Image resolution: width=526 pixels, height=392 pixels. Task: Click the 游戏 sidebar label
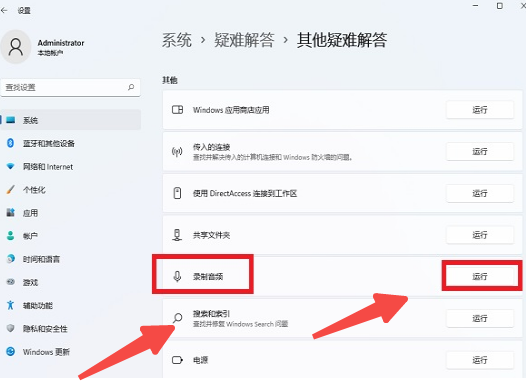point(30,282)
